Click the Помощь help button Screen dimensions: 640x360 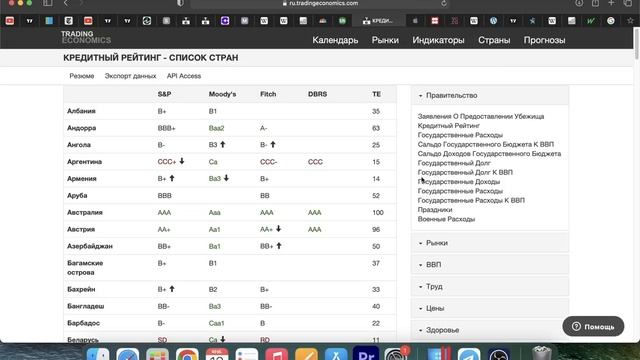point(593,327)
